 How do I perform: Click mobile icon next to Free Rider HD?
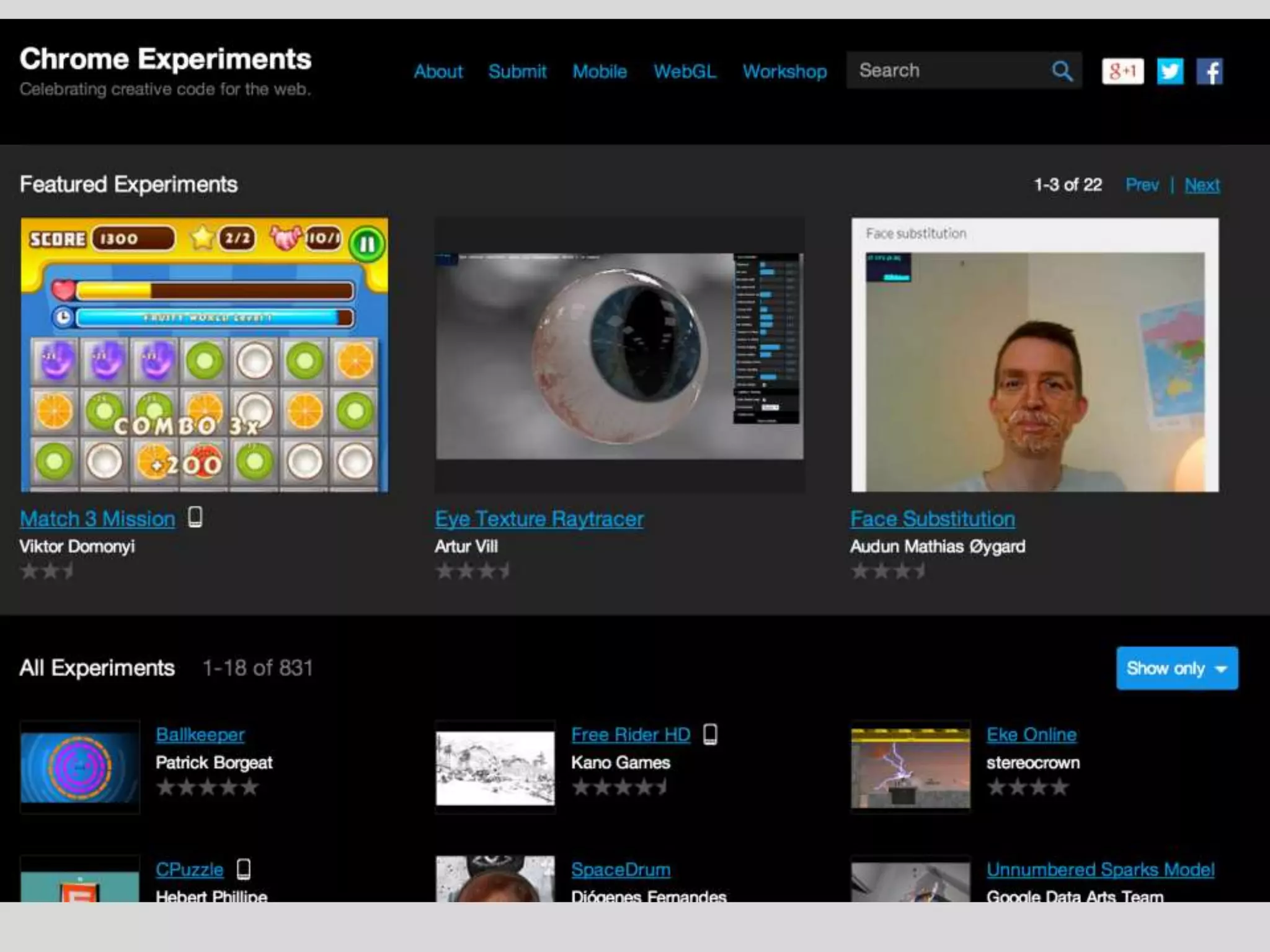pyautogui.click(x=710, y=734)
